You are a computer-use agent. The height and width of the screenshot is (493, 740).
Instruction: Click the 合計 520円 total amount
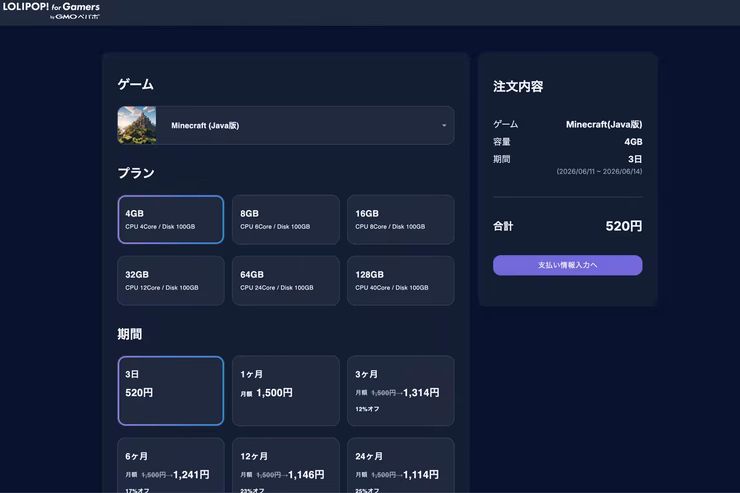click(x=623, y=226)
